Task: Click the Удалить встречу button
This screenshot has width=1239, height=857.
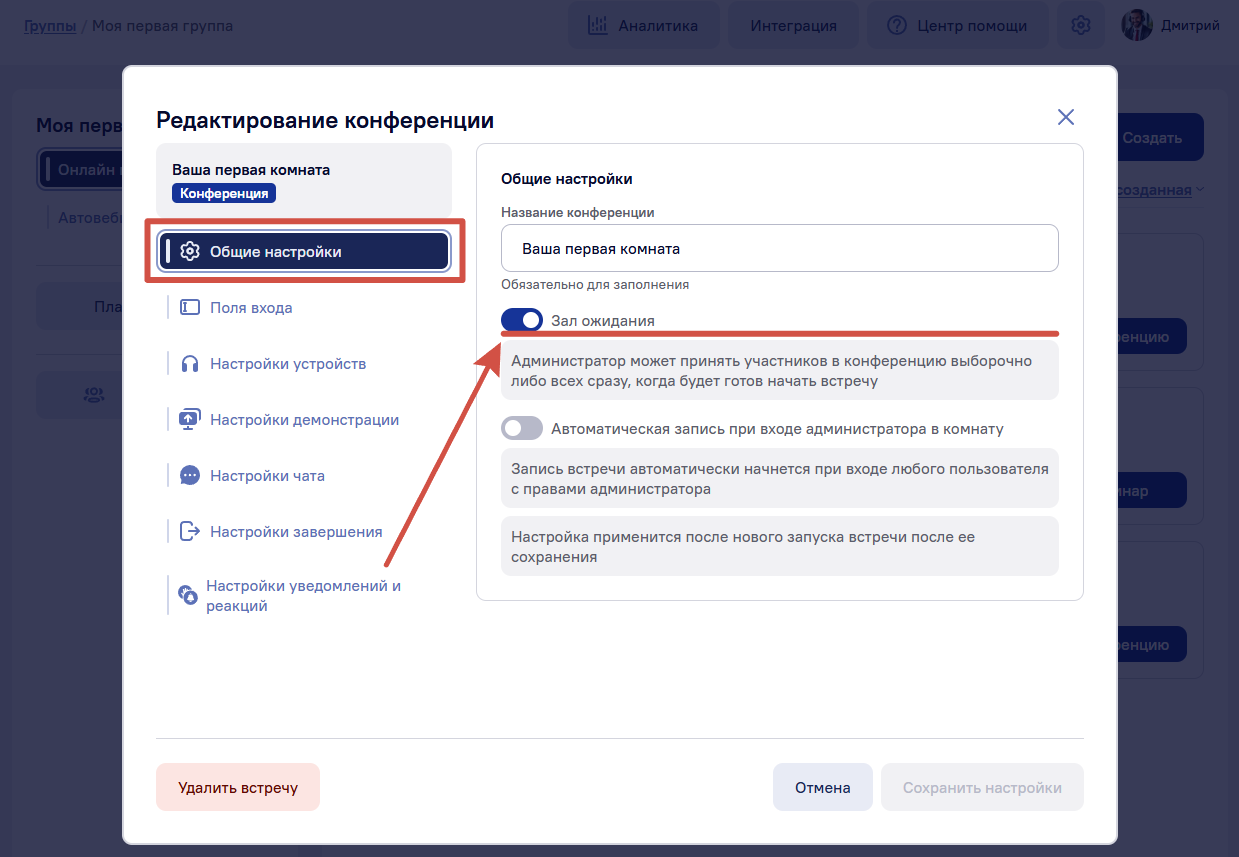Action: coord(238,787)
